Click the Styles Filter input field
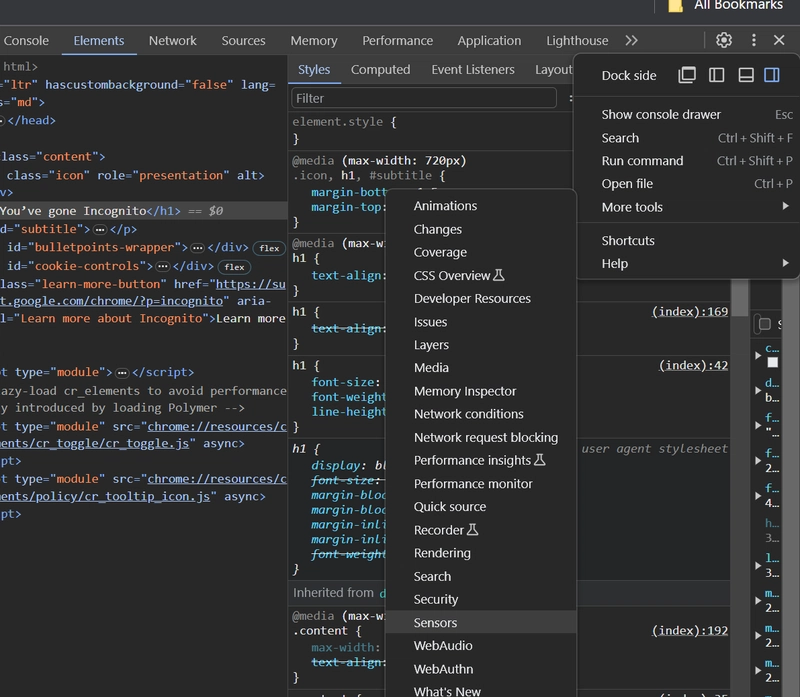 click(423, 98)
